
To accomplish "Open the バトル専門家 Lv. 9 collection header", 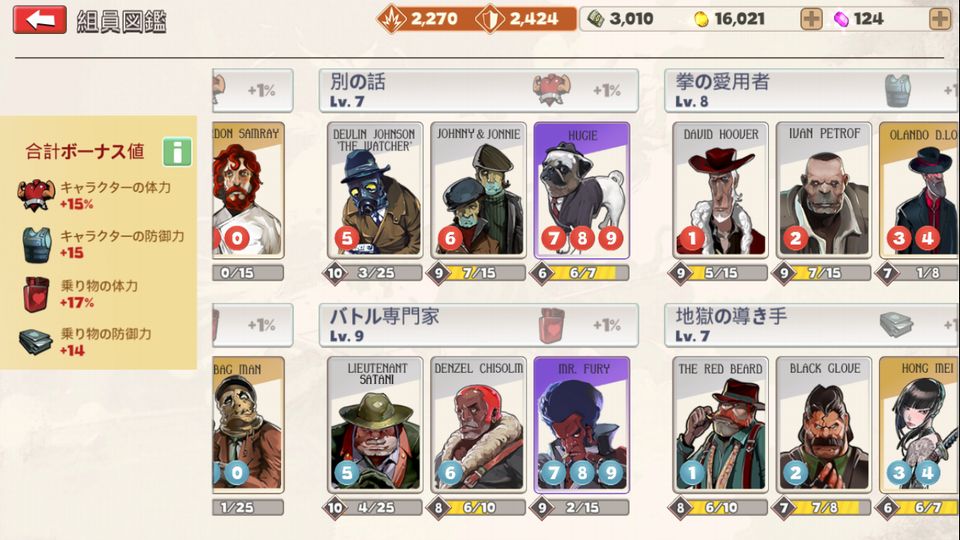I will 478,325.
